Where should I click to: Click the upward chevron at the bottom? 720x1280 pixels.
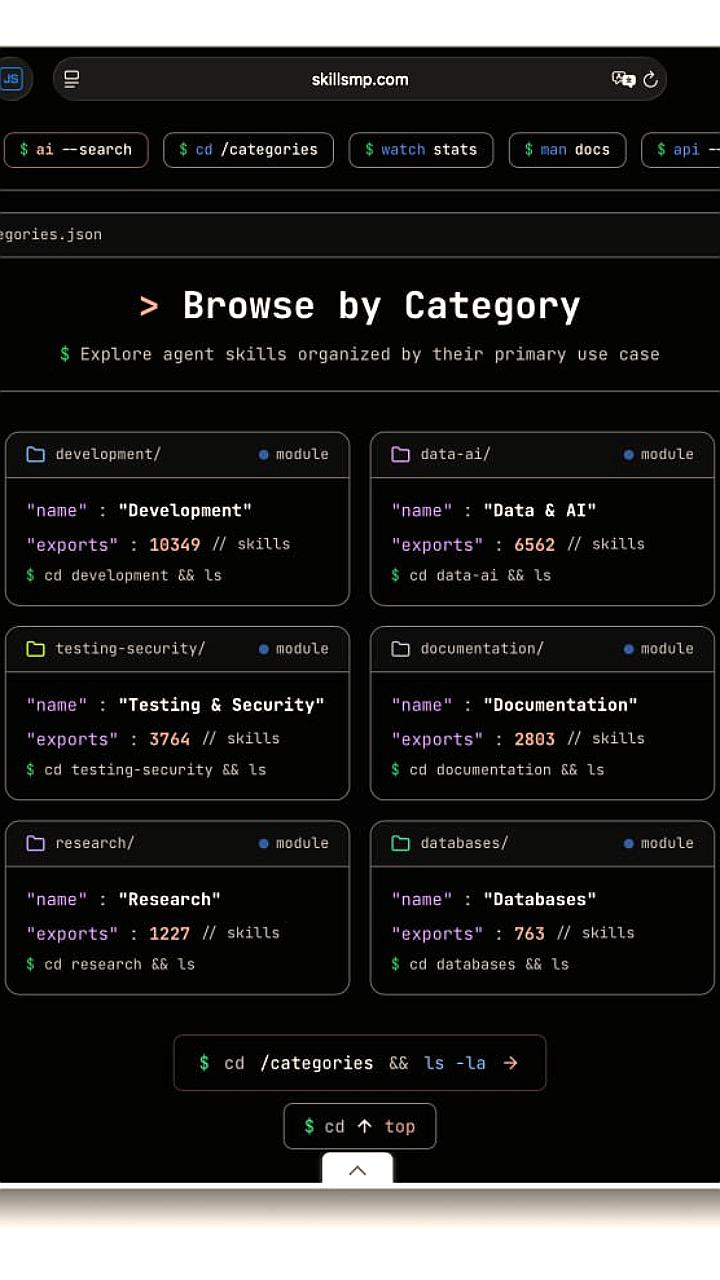pos(357,1170)
